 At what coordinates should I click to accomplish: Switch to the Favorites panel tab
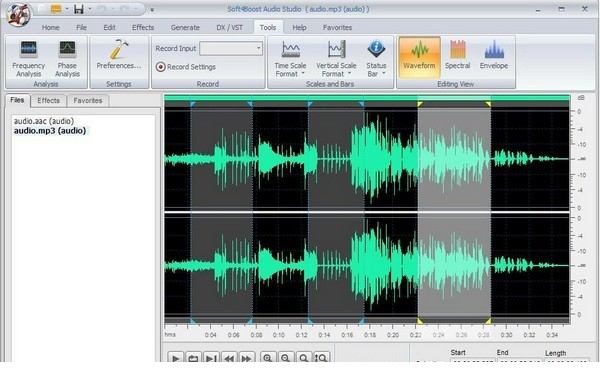(x=88, y=101)
